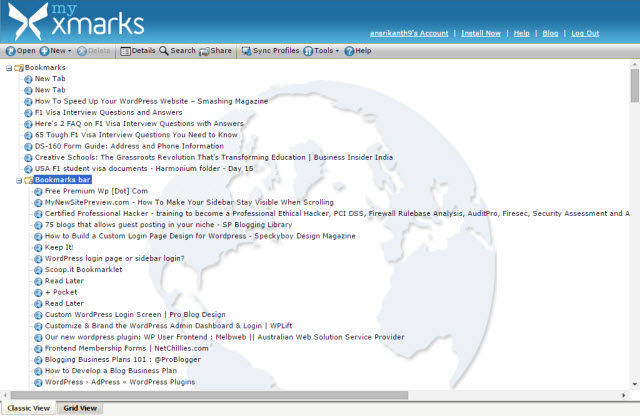
Task: Open Sync Profiles from the toolbar
Action: point(270,51)
